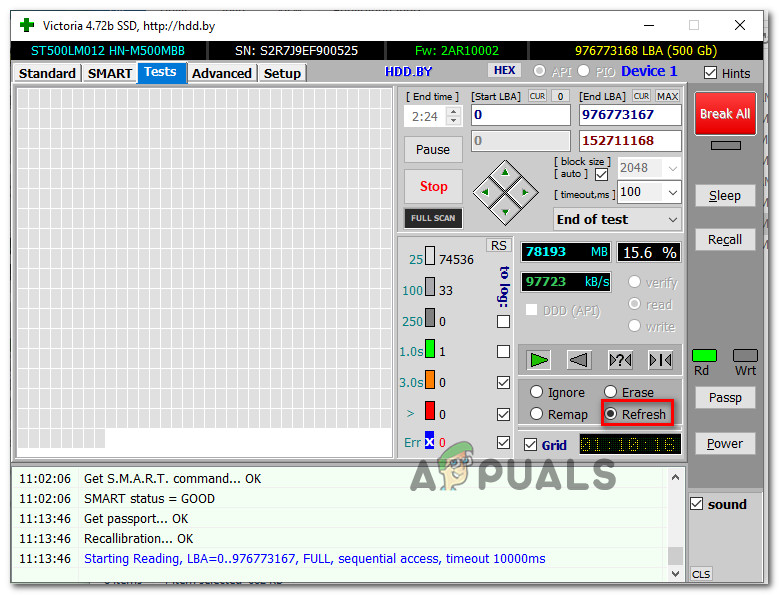Viewport: 779px width, 595px height.
Task: Click the log scrollbar down arrow
Action: pyautogui.click(x=675, y=573)
